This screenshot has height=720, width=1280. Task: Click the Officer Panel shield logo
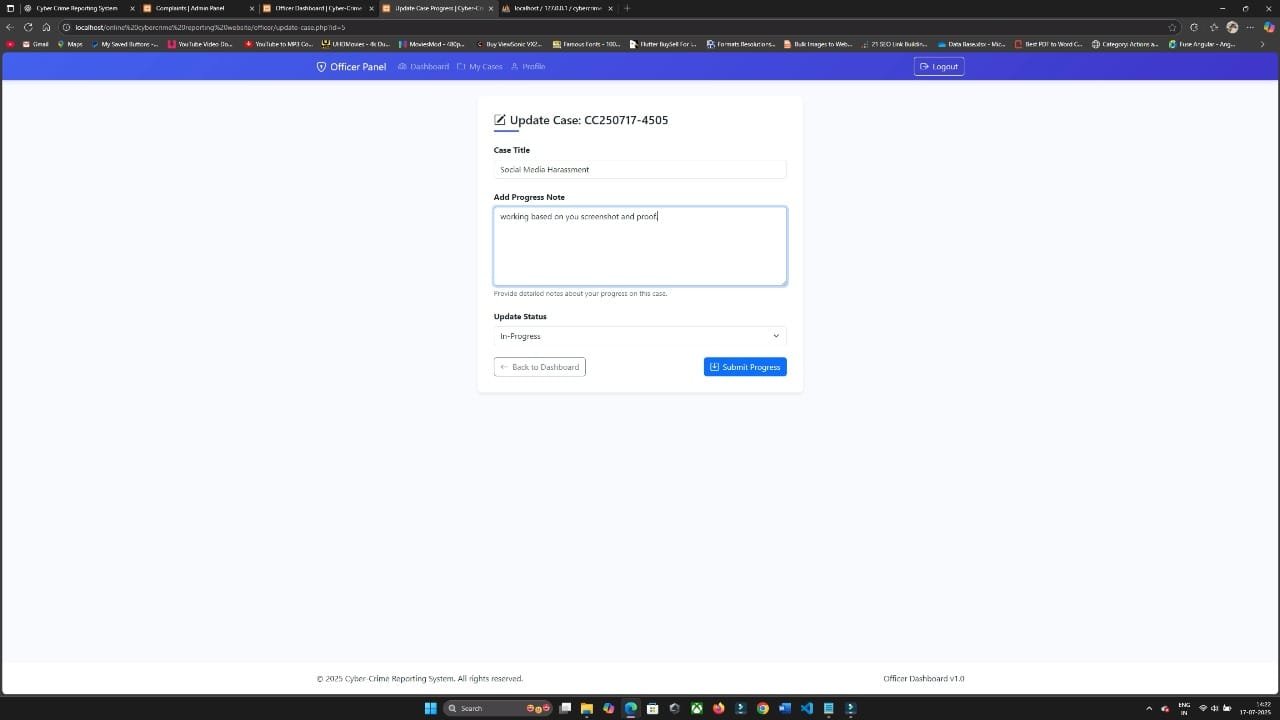[321, 67]
